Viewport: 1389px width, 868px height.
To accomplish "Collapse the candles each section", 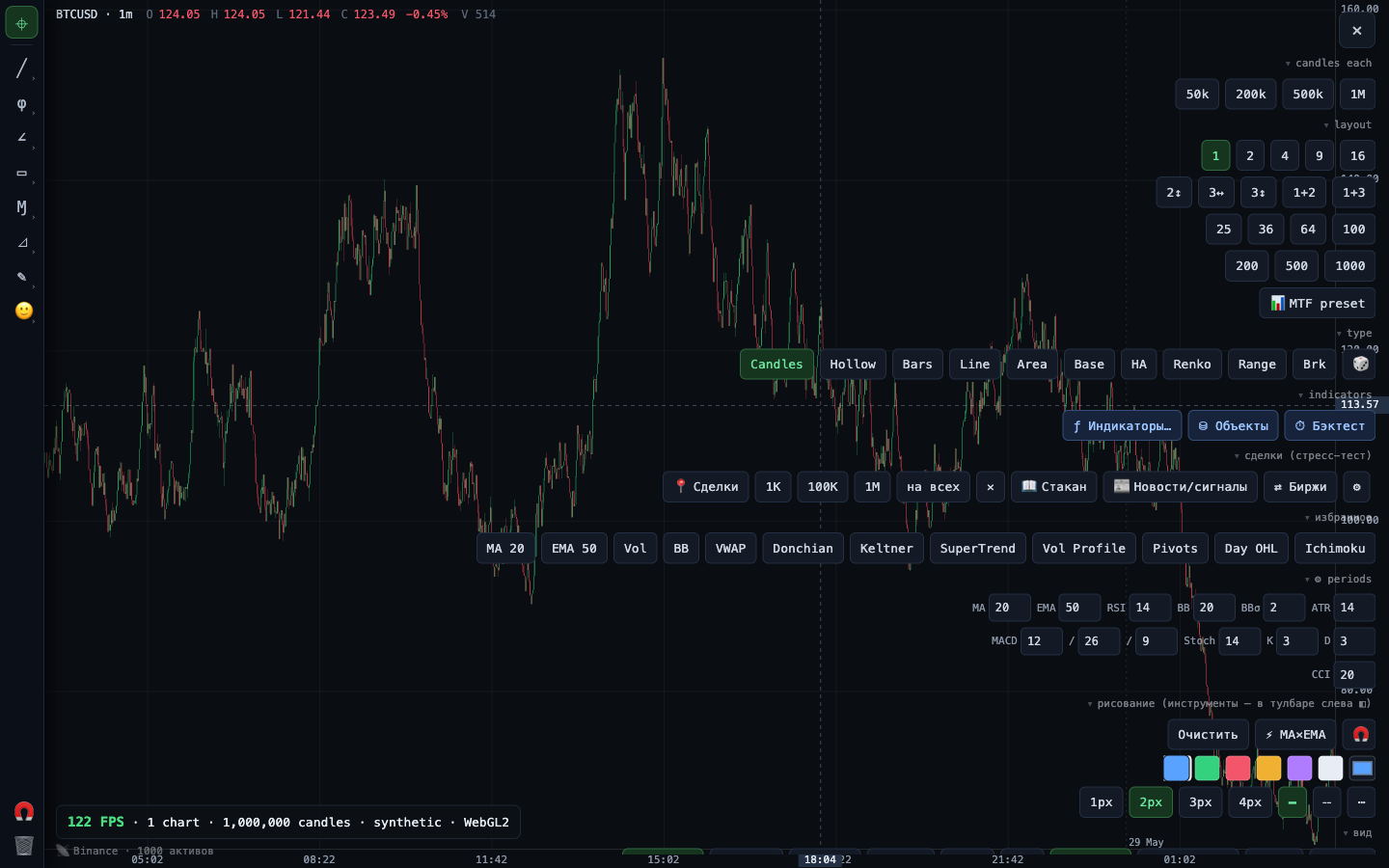I will pos(1328,63).
